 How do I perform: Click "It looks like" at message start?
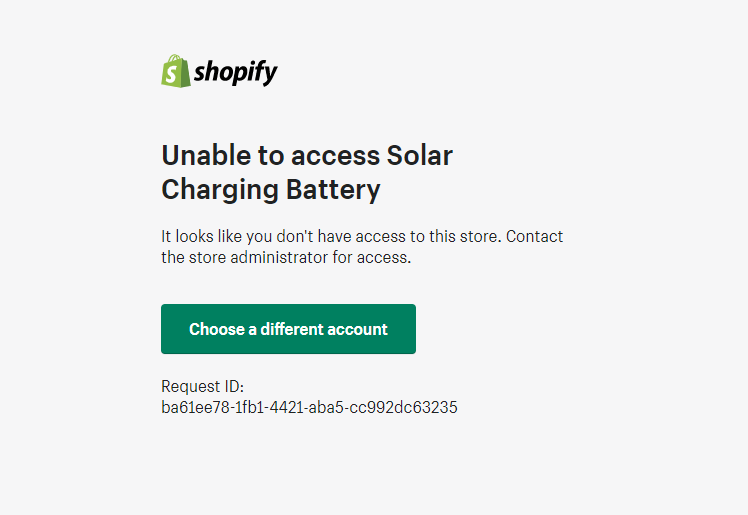click(x=201, y=236)
